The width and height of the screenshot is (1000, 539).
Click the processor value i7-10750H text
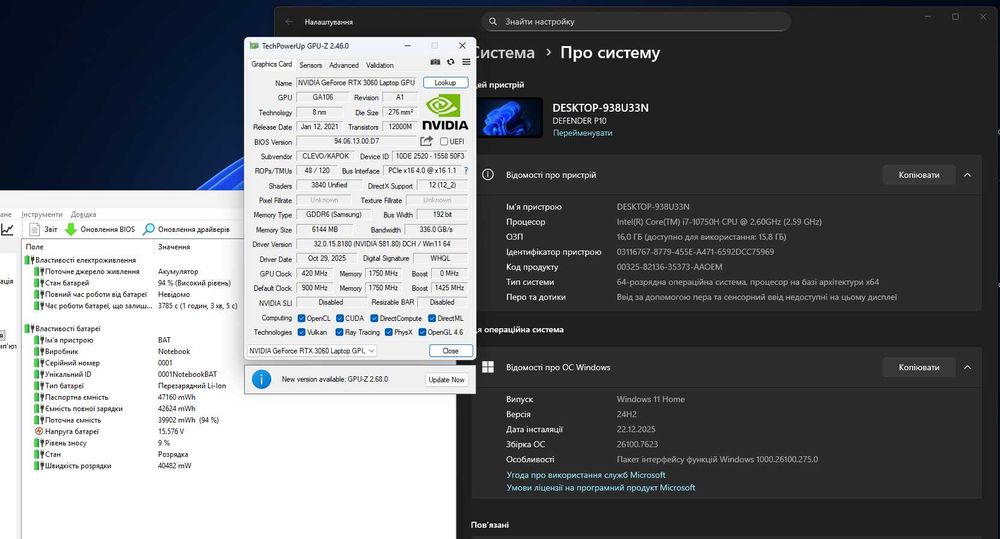(719, 222)
